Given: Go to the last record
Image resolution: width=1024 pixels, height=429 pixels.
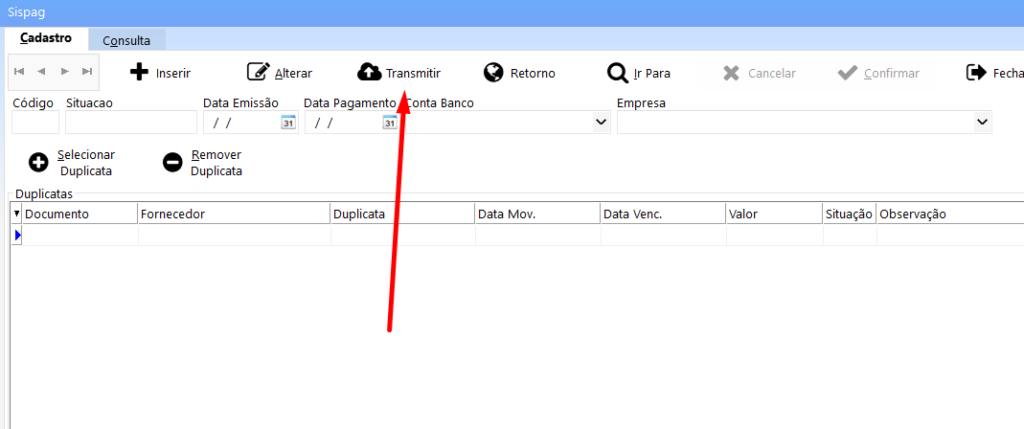Looking at the screenshot, I should pos(87,72).
